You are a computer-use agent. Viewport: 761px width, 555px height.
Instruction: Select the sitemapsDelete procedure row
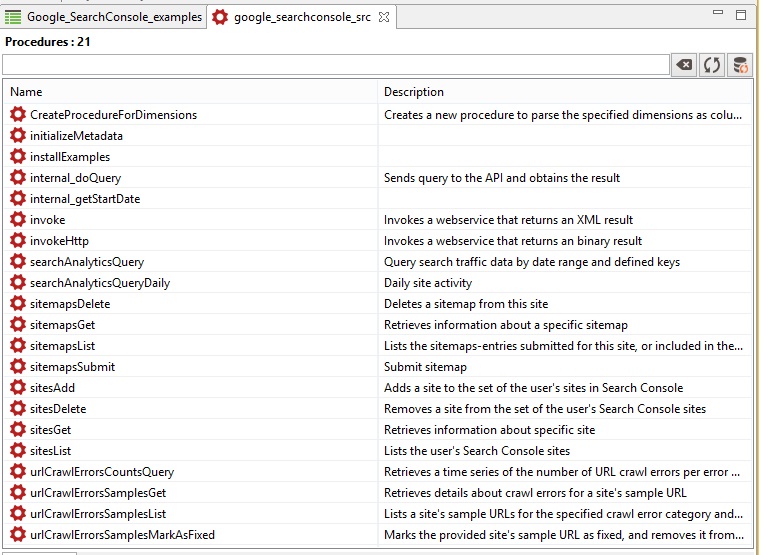pyautogui.click(x=70, y=304)
